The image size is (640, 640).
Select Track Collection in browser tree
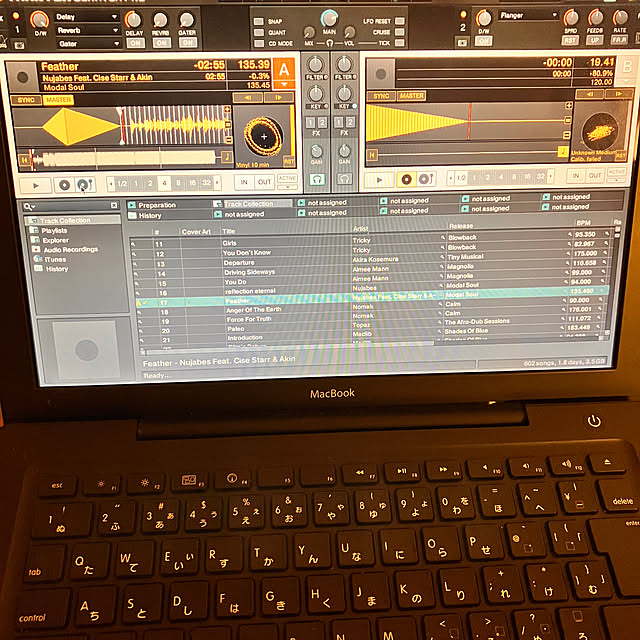point(73,220)
